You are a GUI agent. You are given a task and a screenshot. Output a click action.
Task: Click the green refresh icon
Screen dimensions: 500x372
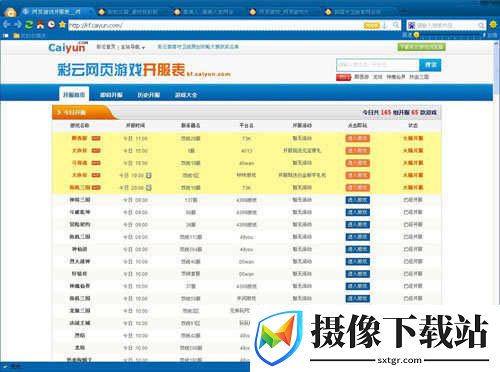point(29,25)
